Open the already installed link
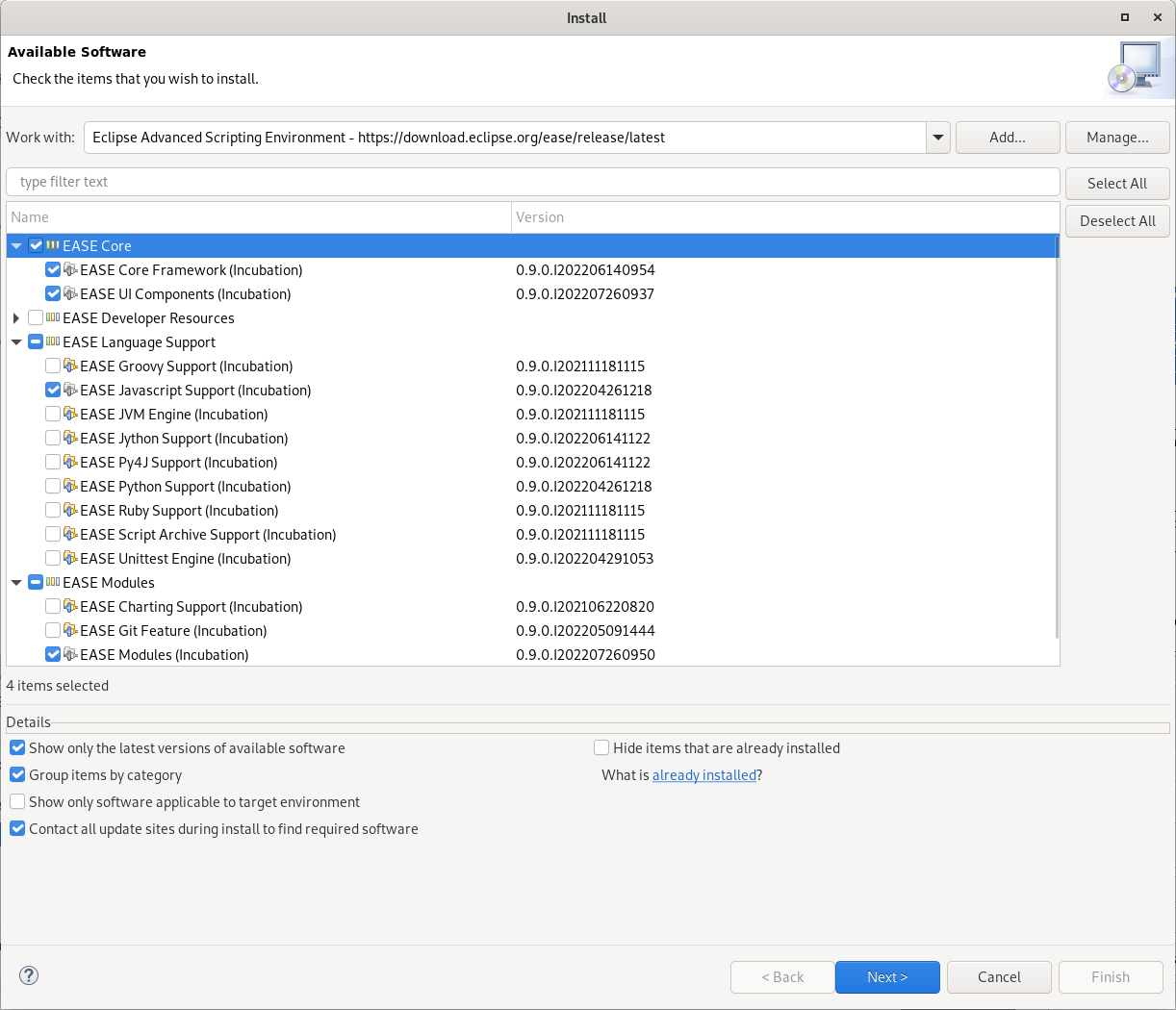The image size is (1176, 1010). coord(704,774)
